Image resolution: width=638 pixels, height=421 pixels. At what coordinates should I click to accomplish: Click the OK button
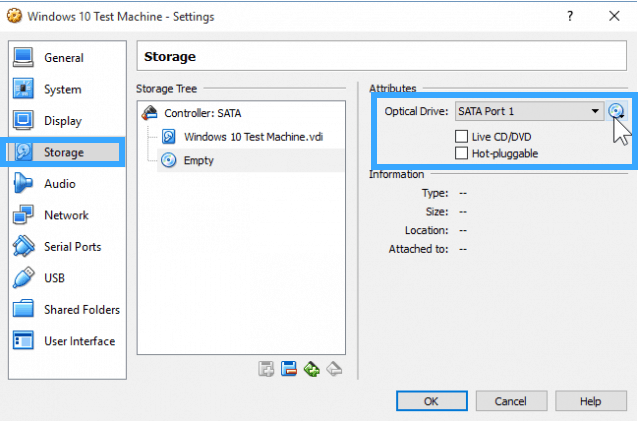click(x=431, y=401)
